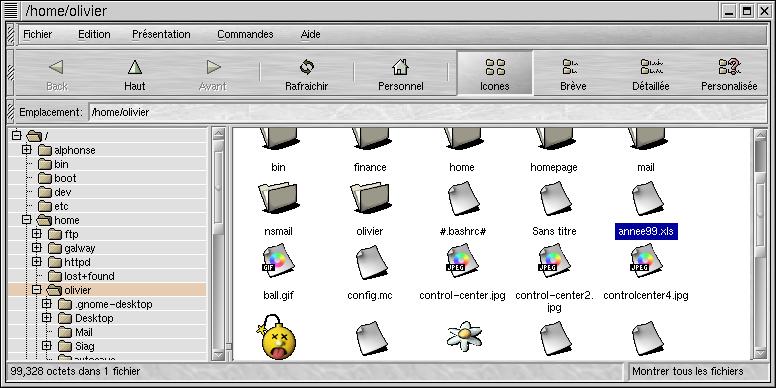Collapse the olivier folder tree node
The image size is (776, 388).
tap(37, 290)
